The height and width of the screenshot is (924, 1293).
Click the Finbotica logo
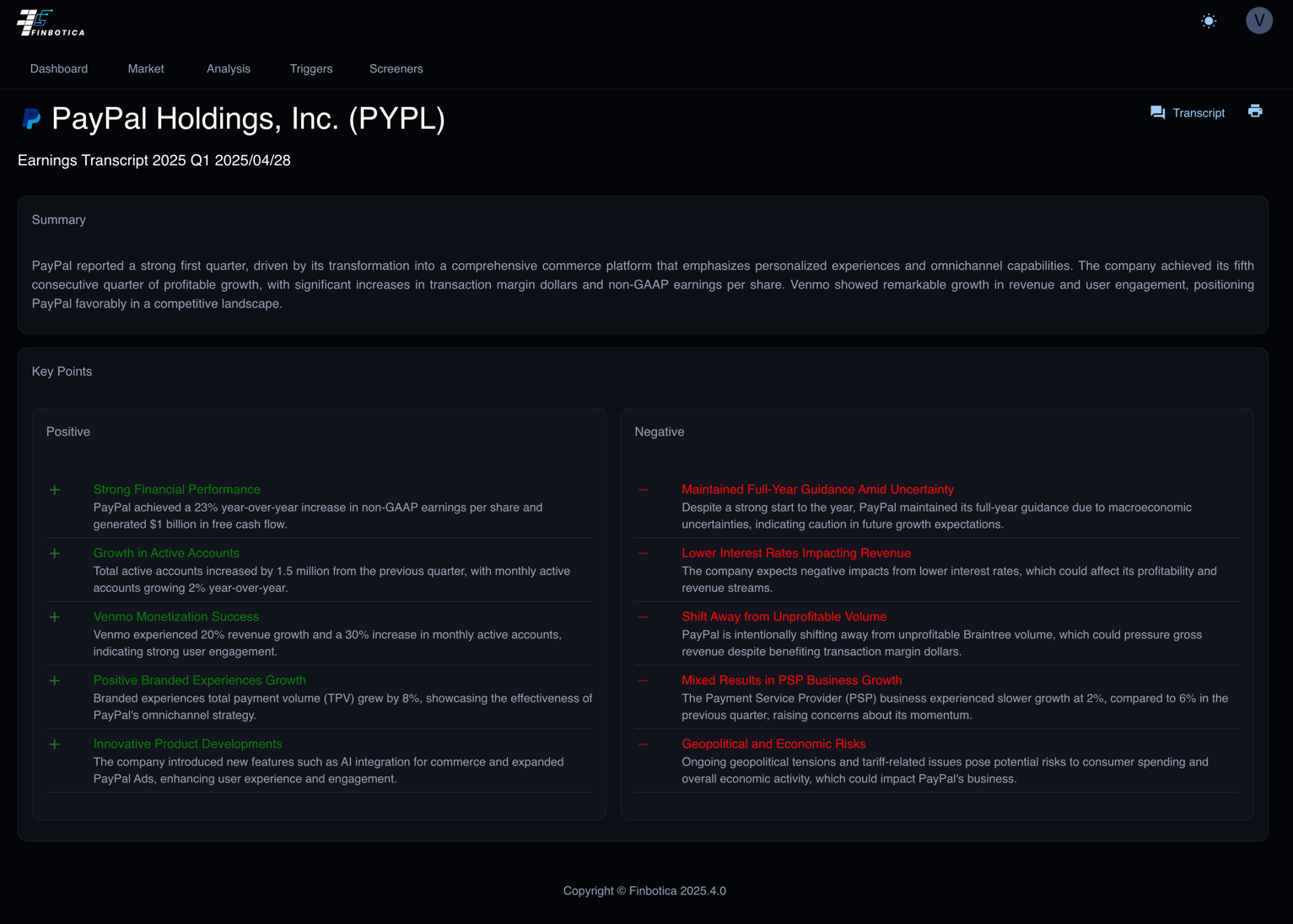coord(51,23)
